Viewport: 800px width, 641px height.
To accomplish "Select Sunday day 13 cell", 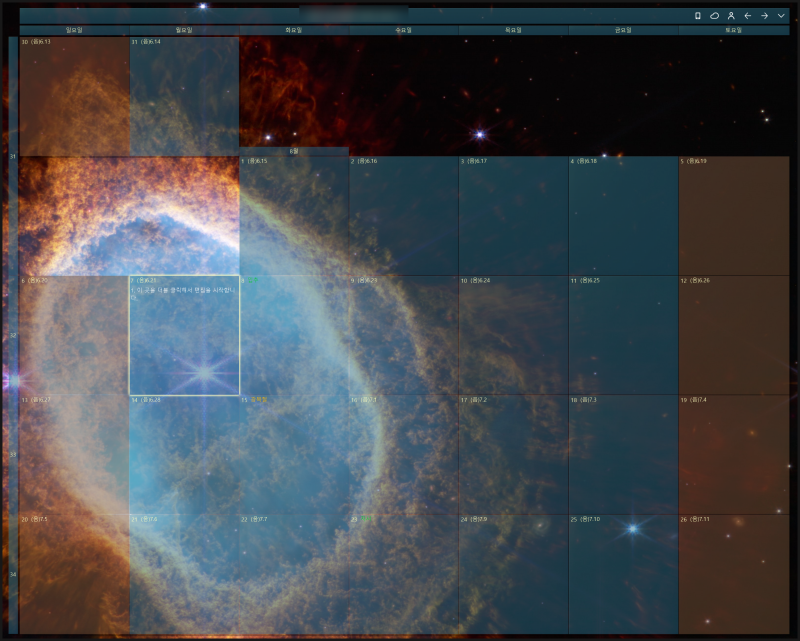I will 74,455.
